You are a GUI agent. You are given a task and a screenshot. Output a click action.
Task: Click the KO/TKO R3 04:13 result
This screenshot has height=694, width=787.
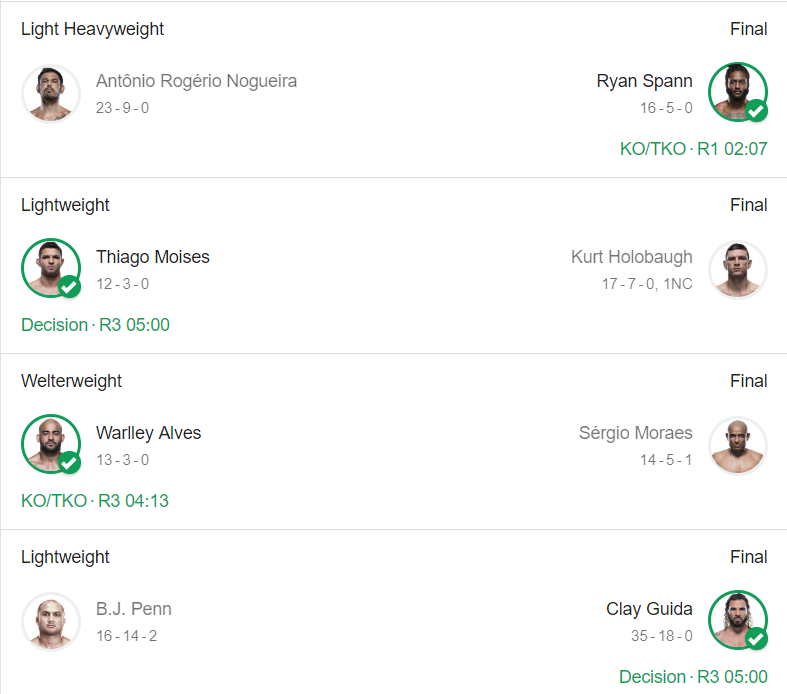tap(95, 501)
